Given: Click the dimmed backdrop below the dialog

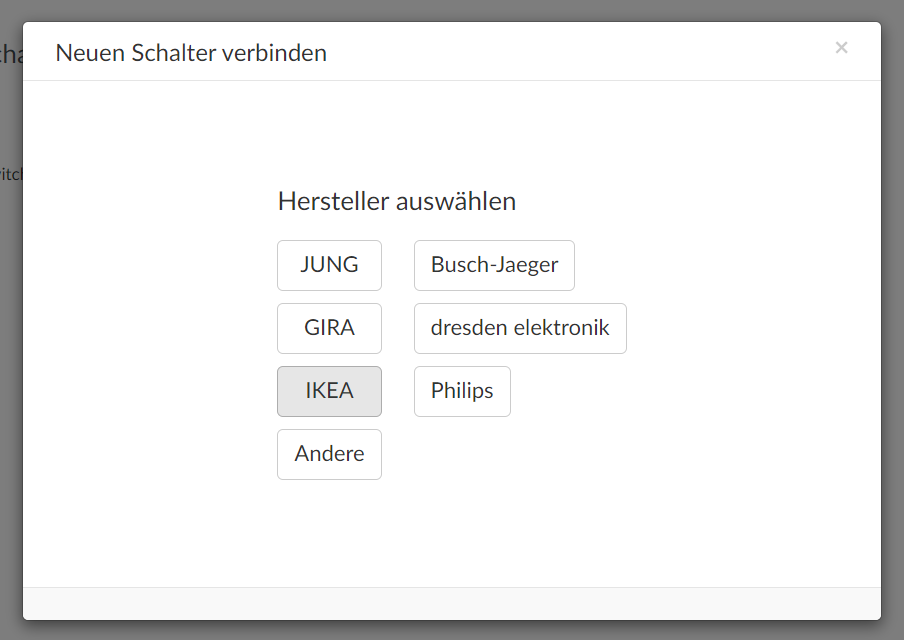Looking at the screenshot, I should tap(452, 631).
